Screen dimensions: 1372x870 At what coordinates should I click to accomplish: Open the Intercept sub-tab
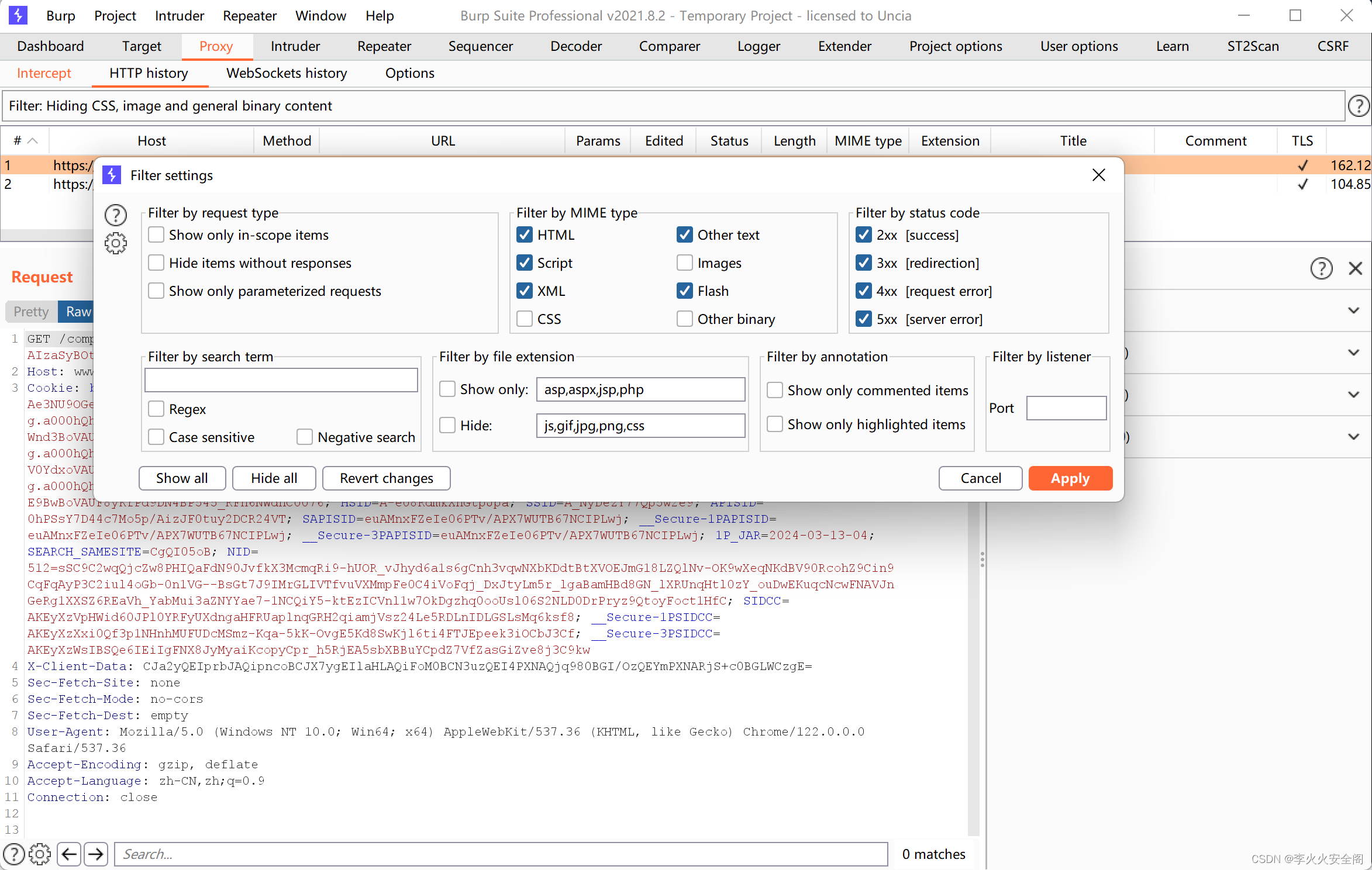[x=44, y=73]
